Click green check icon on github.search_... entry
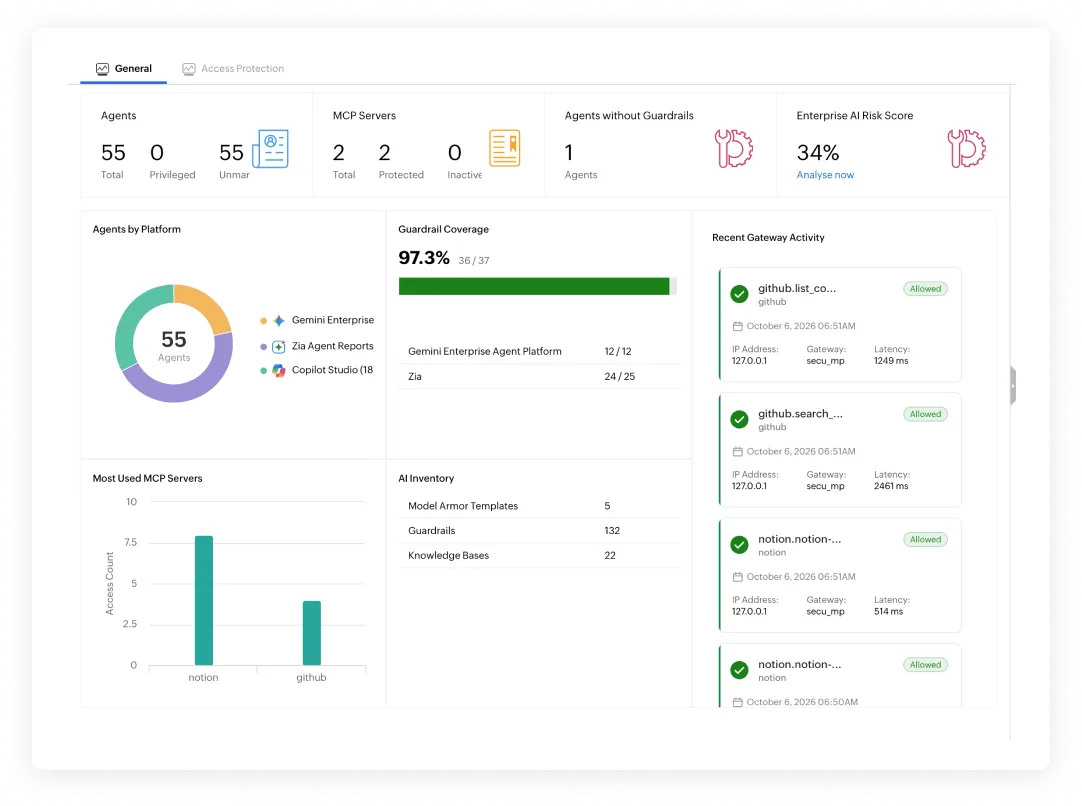The image size is (1082, 806). pyautogui.click(x=739, y=420)
